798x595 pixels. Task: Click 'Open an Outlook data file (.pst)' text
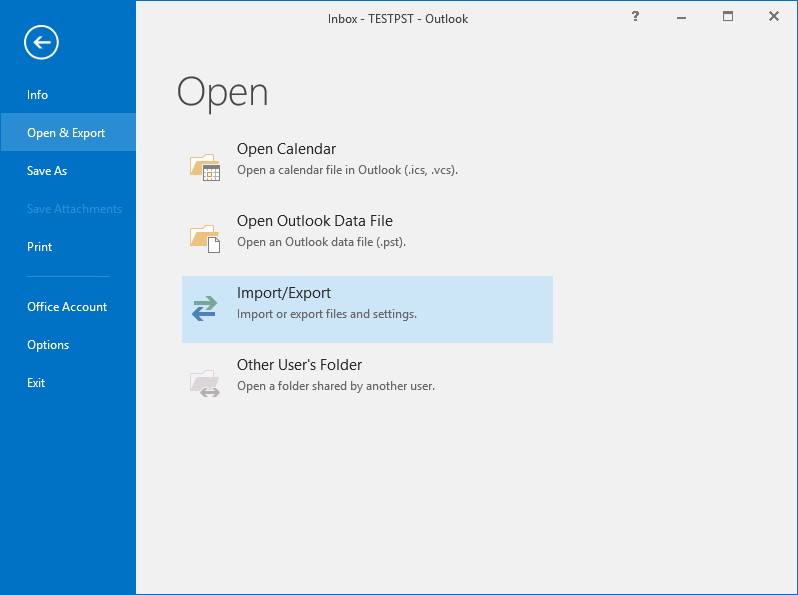pos(321,242)
